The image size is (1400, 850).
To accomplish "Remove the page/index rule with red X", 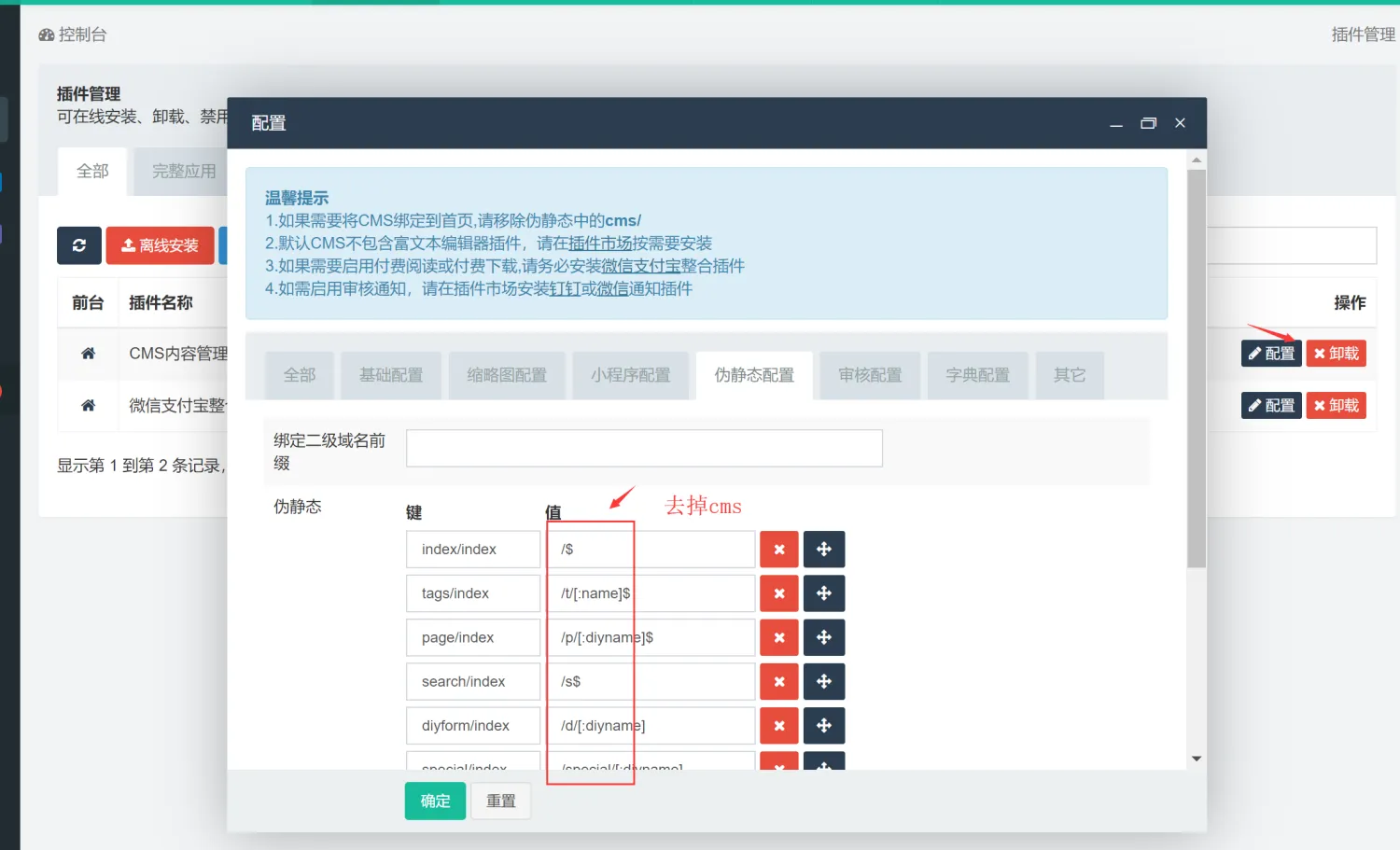I will (778, 637).
